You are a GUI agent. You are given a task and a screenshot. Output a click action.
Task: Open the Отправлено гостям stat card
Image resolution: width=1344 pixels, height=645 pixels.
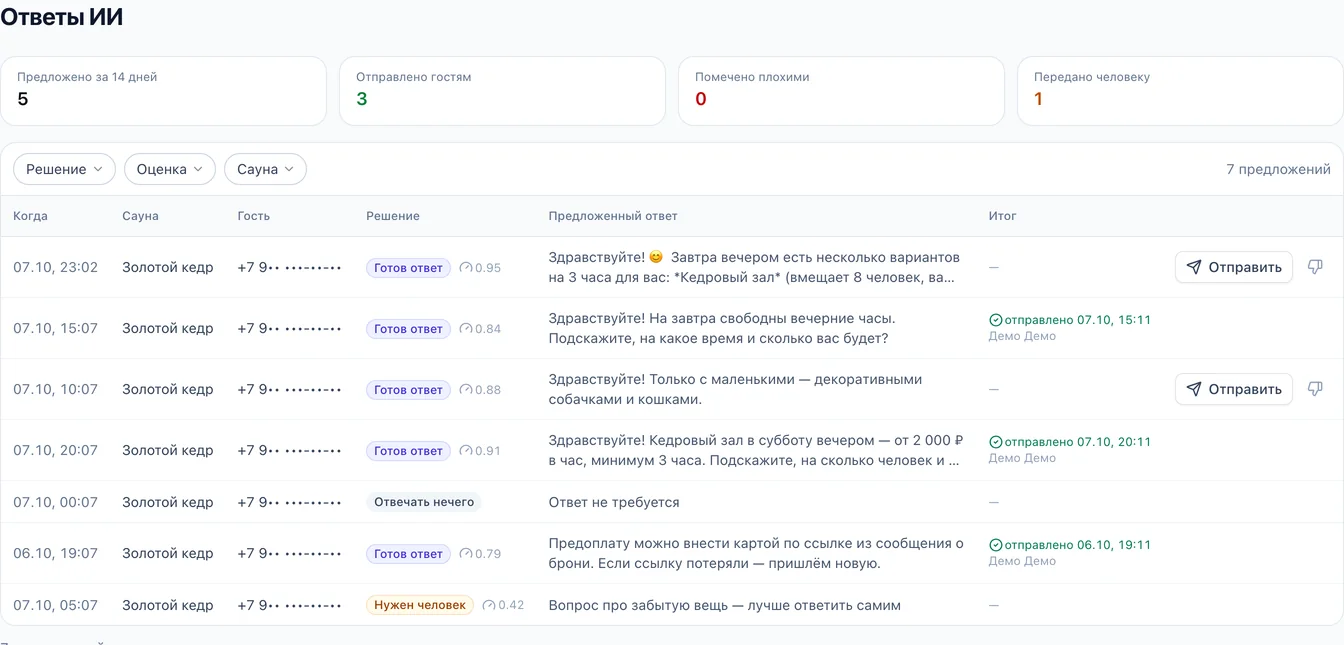point(502,91)
